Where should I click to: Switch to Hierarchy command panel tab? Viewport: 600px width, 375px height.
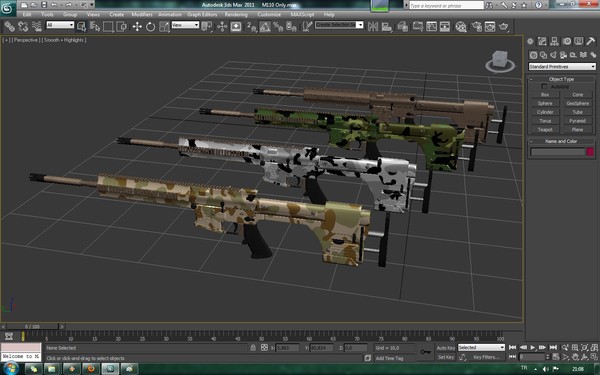554,41
